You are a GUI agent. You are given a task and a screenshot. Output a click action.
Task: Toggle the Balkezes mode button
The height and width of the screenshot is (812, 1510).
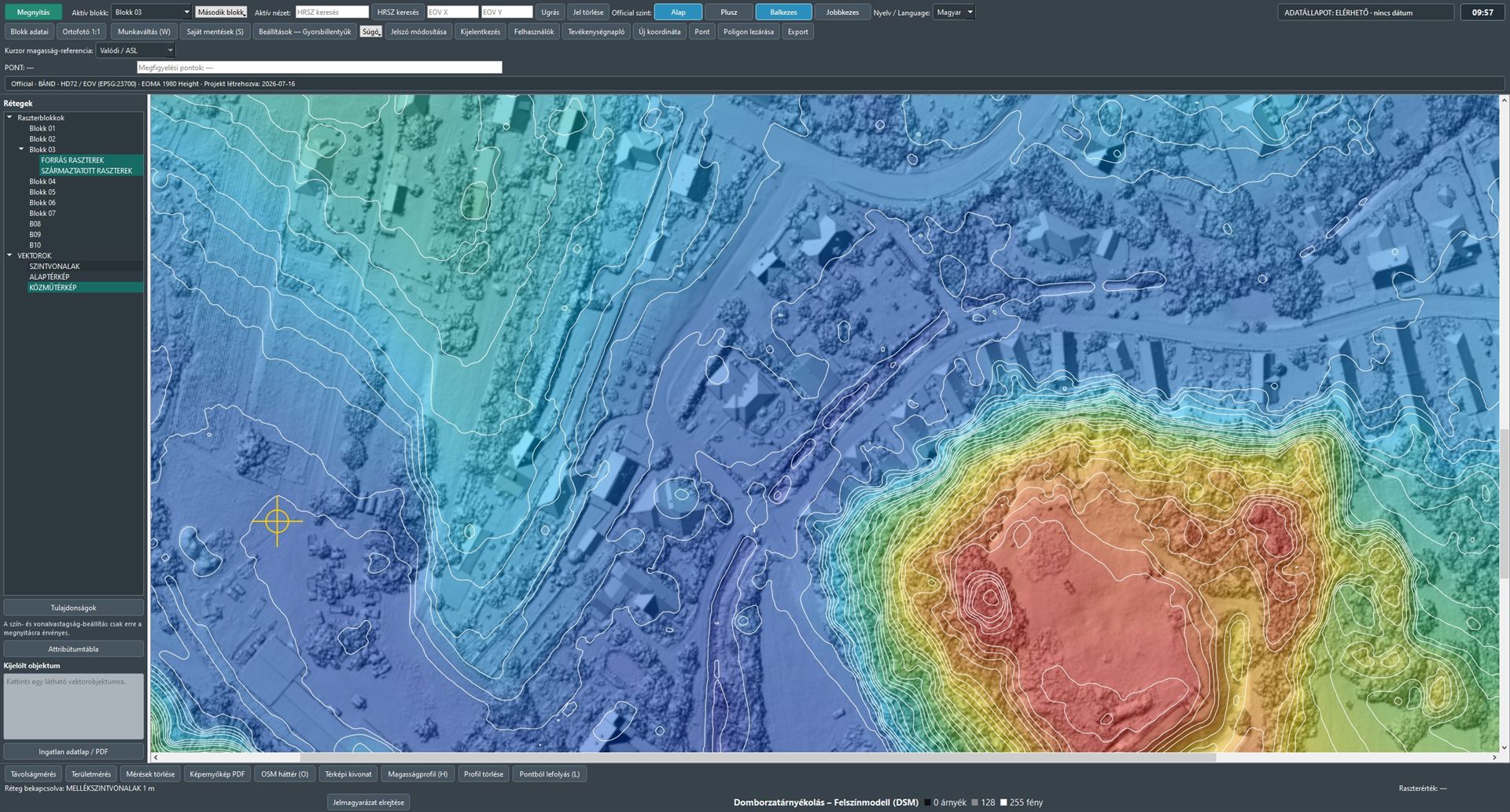783,13
